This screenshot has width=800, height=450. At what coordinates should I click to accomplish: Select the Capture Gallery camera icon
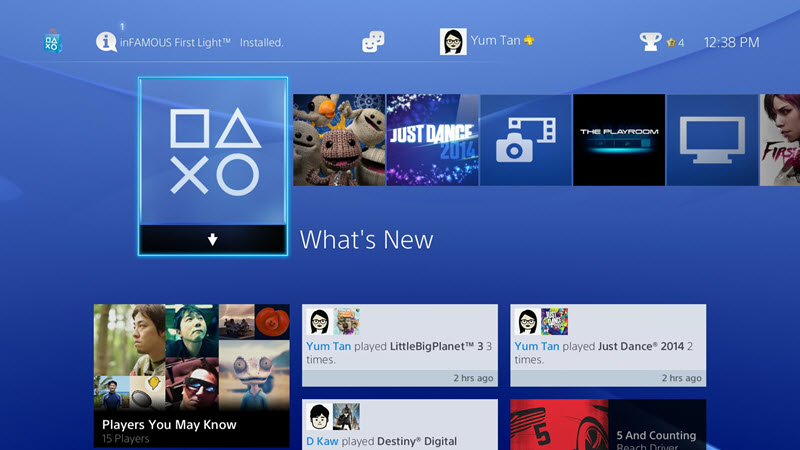coord(525,140)
